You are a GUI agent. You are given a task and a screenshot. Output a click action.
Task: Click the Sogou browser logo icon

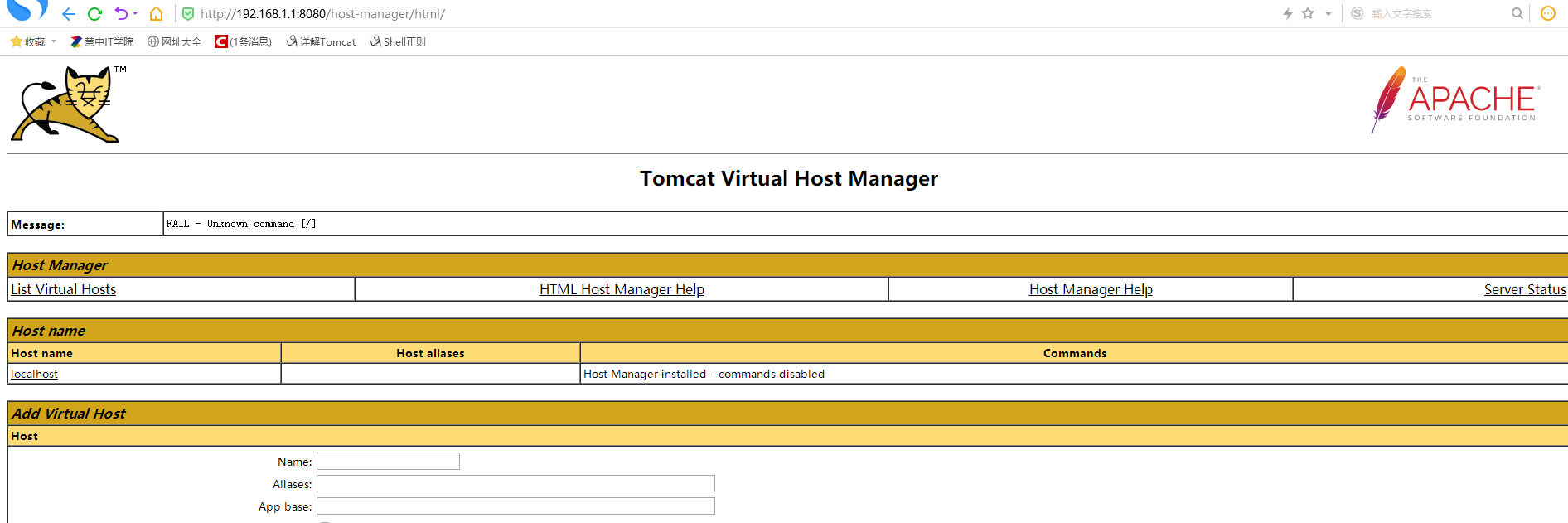(27, 9)
